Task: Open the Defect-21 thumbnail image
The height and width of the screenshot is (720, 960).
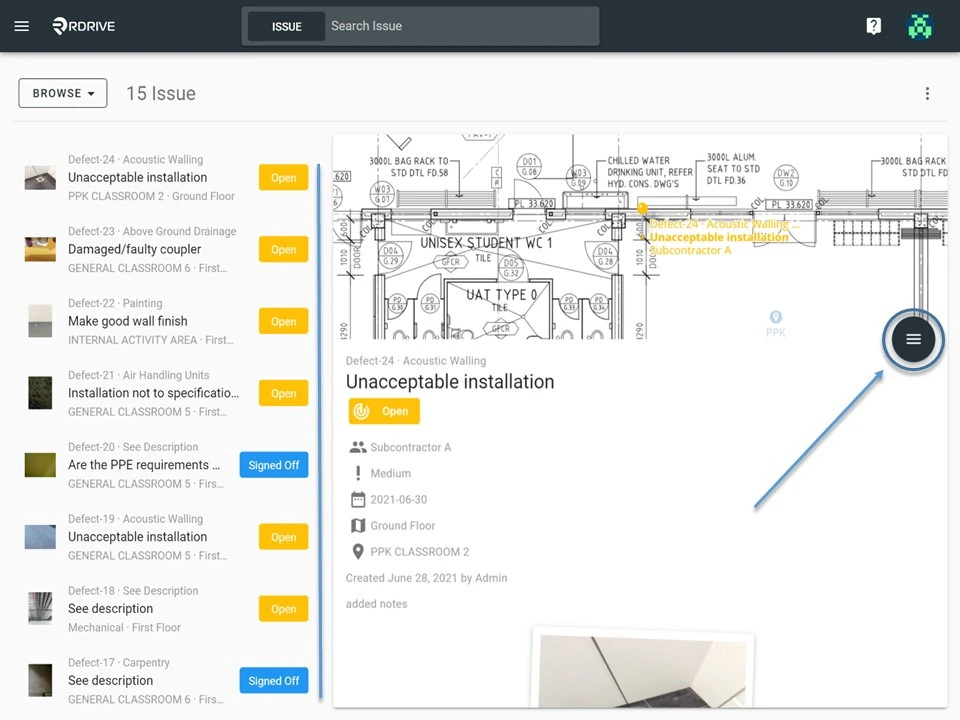Action: (40, 393)
